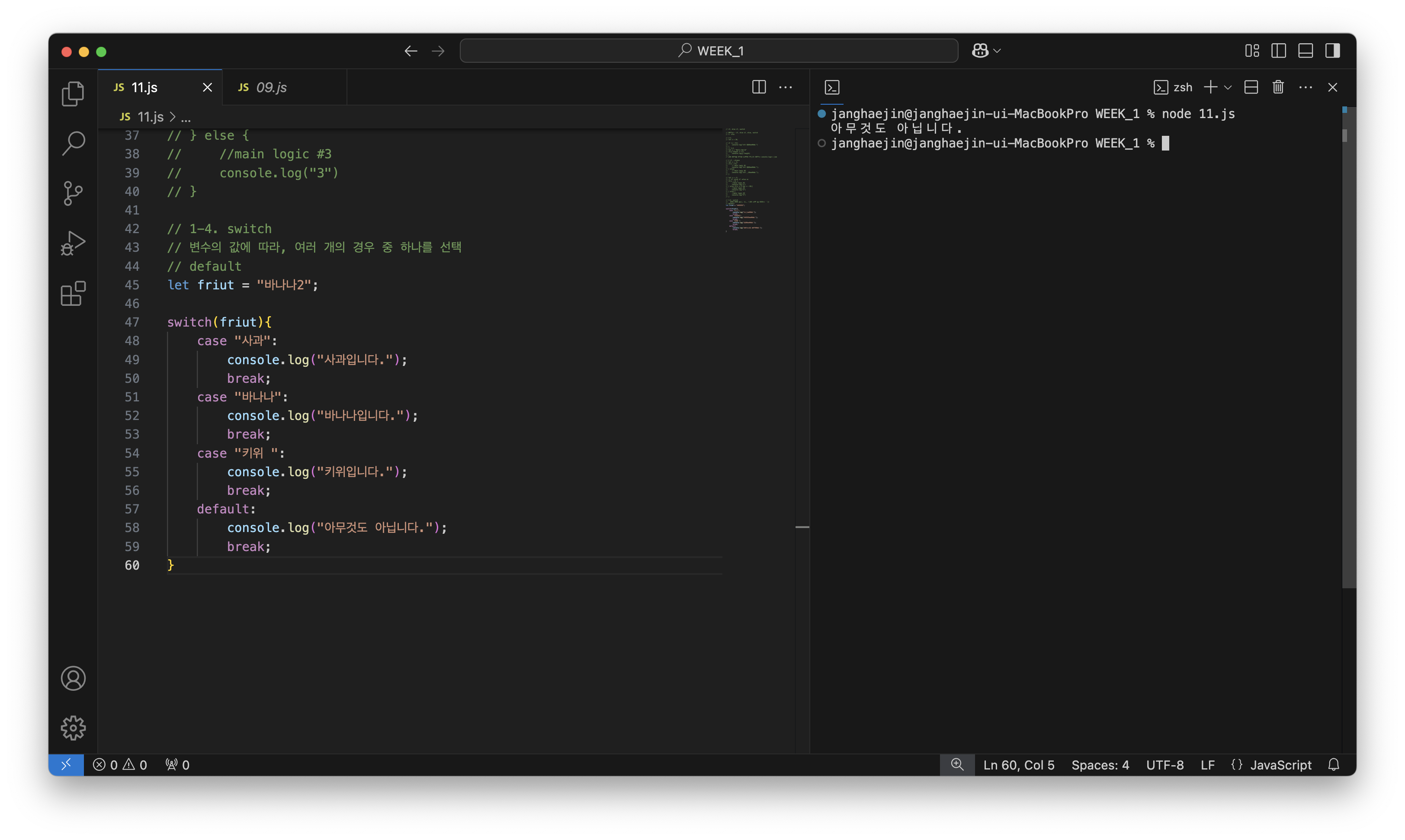Viewport: 1405px width, 840px height.
Task: Open the Explorer view in activity bar
Action: pyautogui.click(x=73, y=94)
